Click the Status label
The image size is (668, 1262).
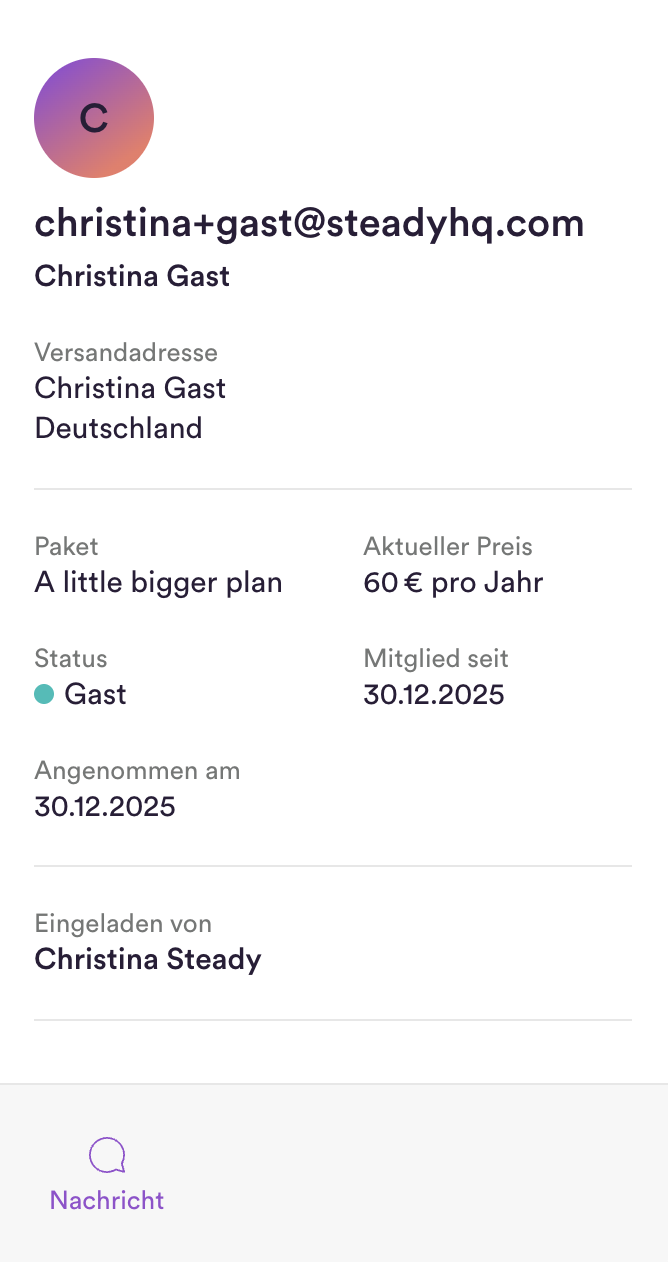click(70, 658)
